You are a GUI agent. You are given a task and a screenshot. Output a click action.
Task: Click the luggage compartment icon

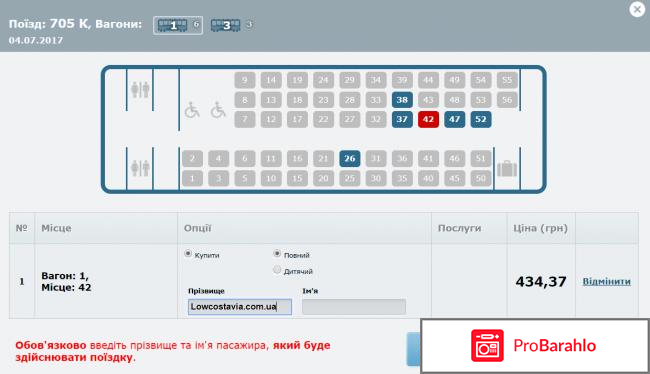coord(507,168)
